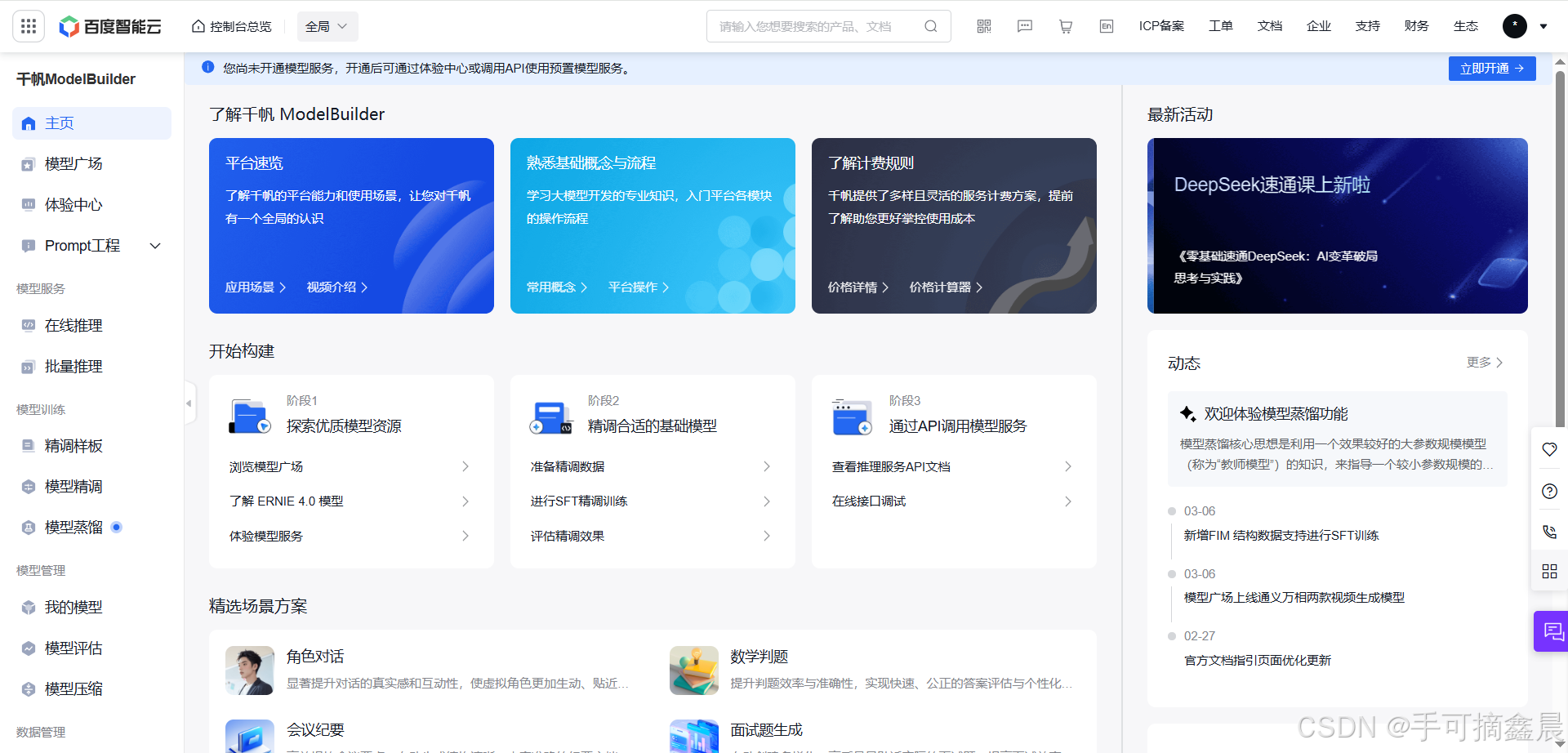The image size is (1568, 753).
Task: Open 浏览模型广场 row
Action: tap(350, 466)
